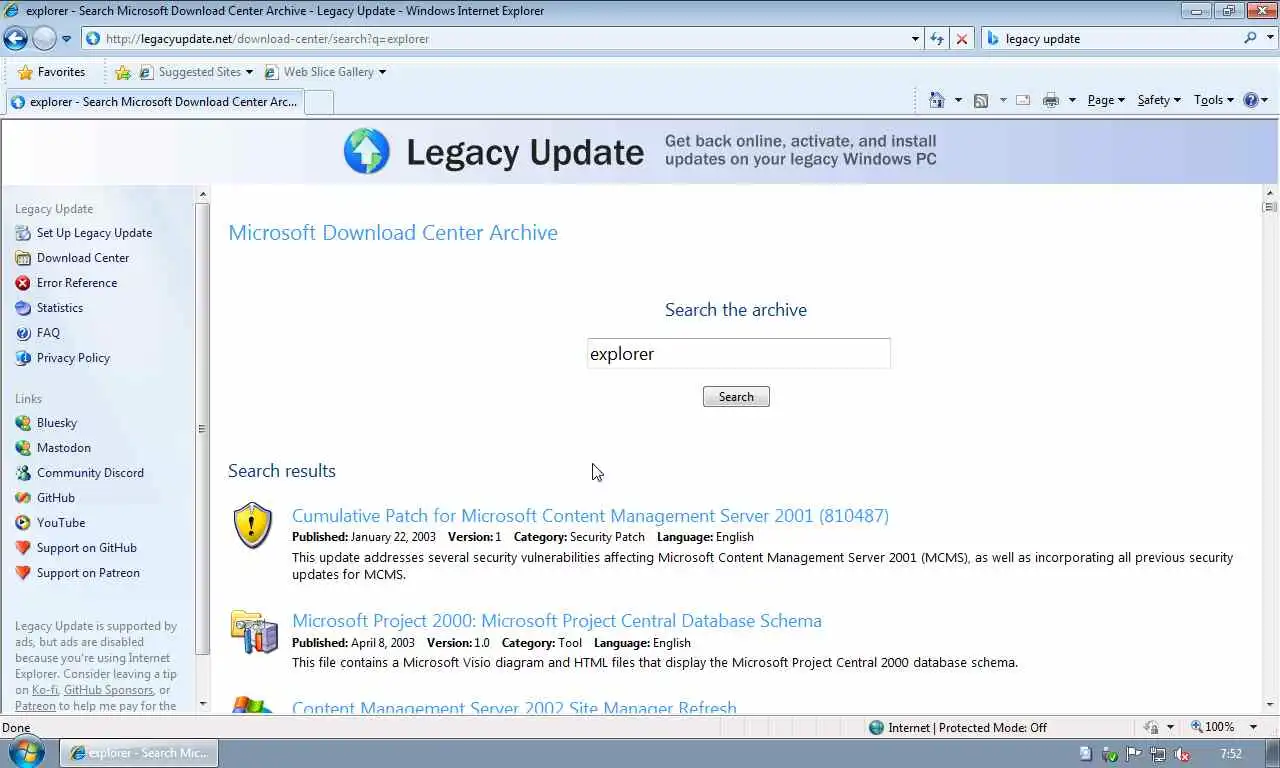Open Support on Patreon link
This screenshot has width=1280, height=768.
tap(88, 573)
